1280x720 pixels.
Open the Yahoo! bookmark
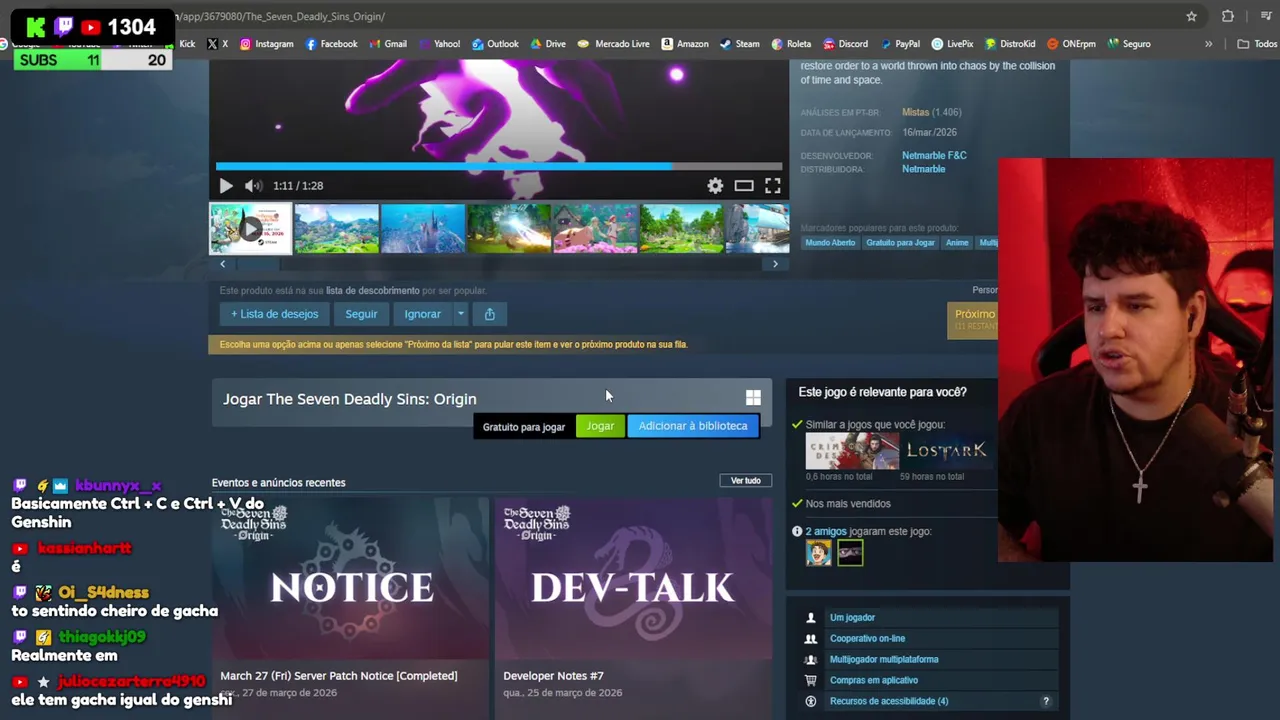[439, 44]
